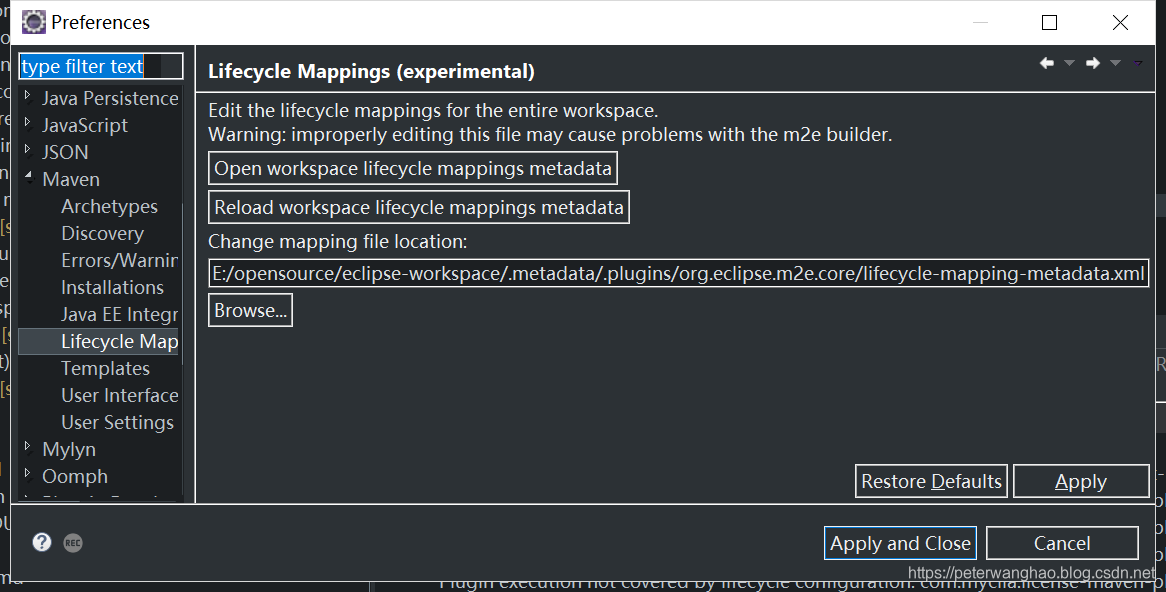Click the Preferences window icon

click(x=33, y=22)
